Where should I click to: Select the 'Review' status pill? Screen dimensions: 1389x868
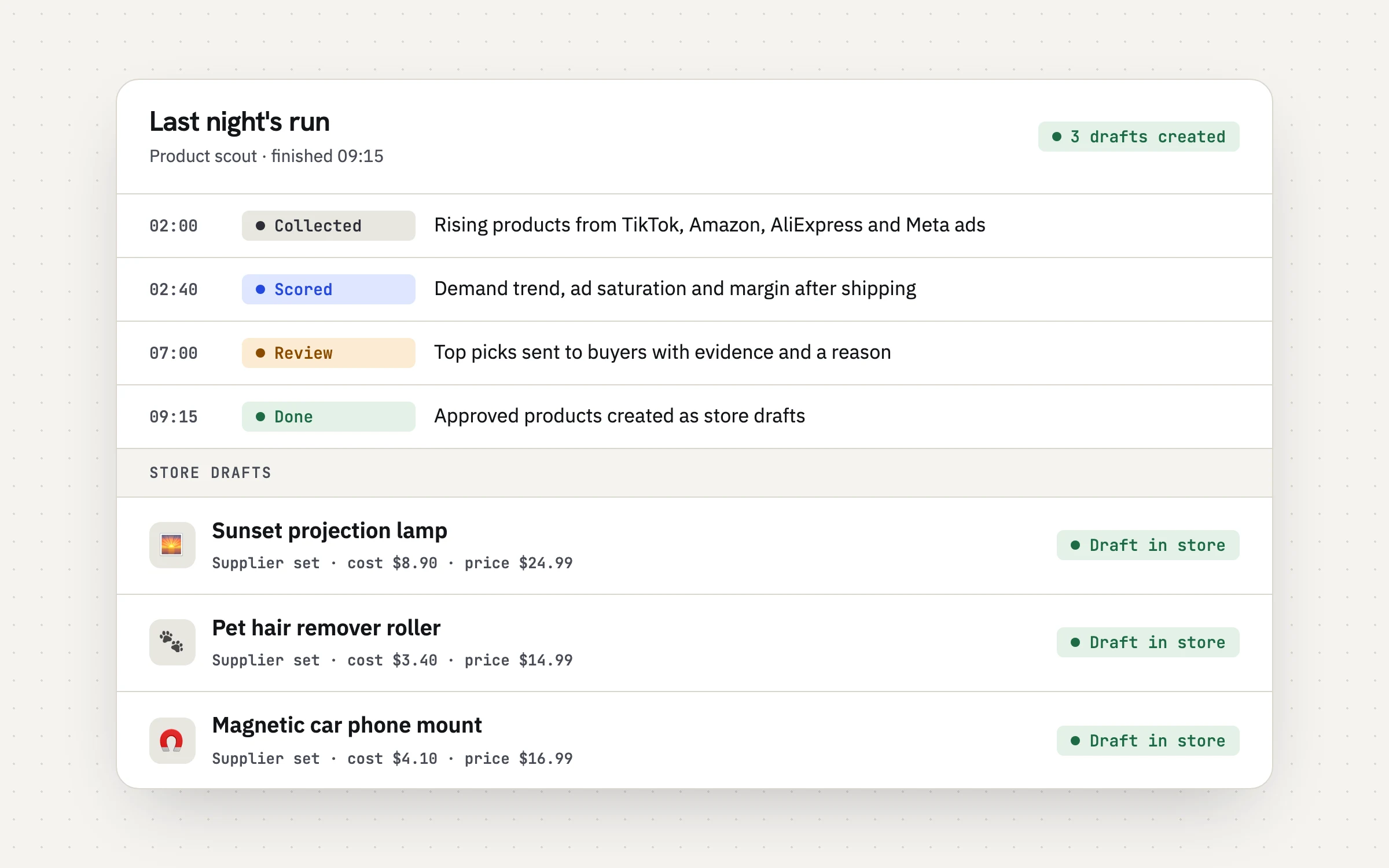[328, 353]
